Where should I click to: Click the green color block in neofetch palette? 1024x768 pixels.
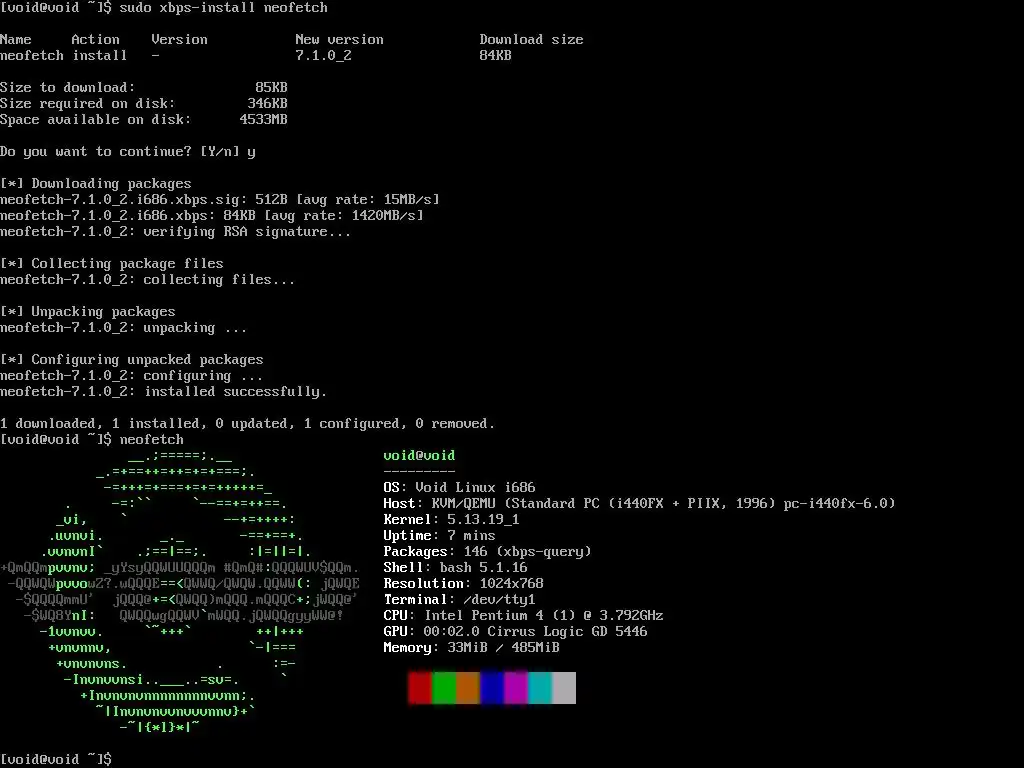444,688
